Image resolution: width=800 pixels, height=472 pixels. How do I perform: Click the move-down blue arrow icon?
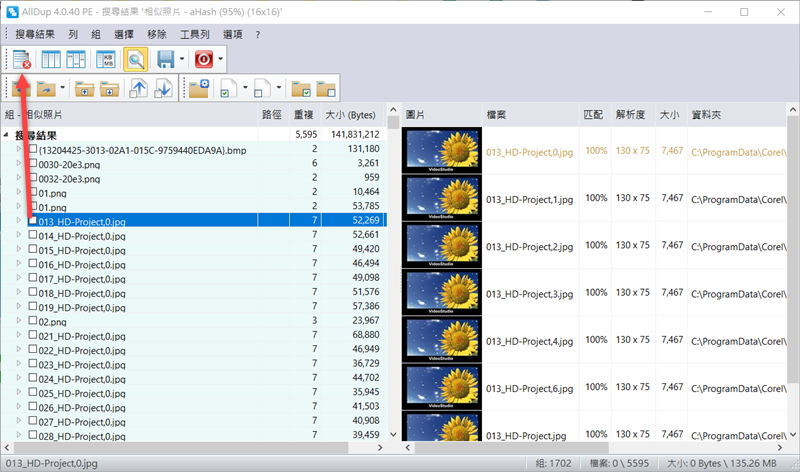click(162, 88)
